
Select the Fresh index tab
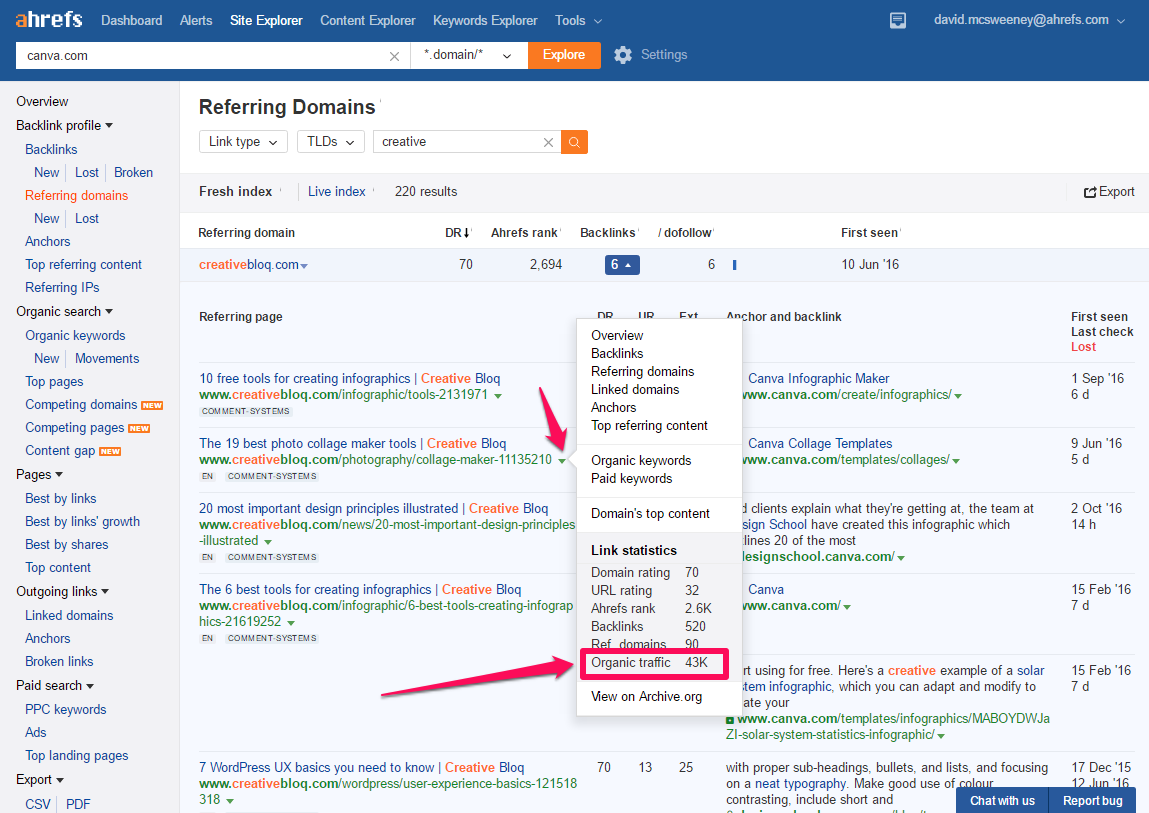[x=235, y=191]
